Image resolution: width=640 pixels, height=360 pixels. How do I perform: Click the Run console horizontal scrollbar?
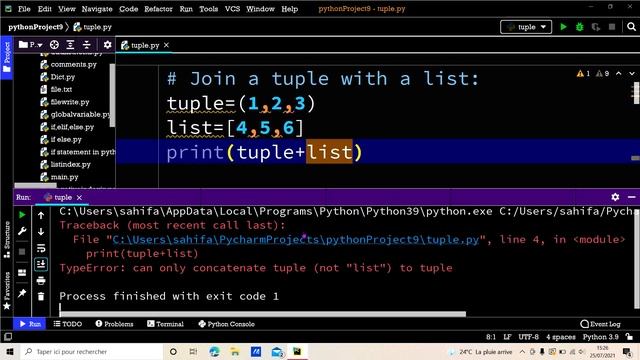pyautogui.click(x=262, y=314)
